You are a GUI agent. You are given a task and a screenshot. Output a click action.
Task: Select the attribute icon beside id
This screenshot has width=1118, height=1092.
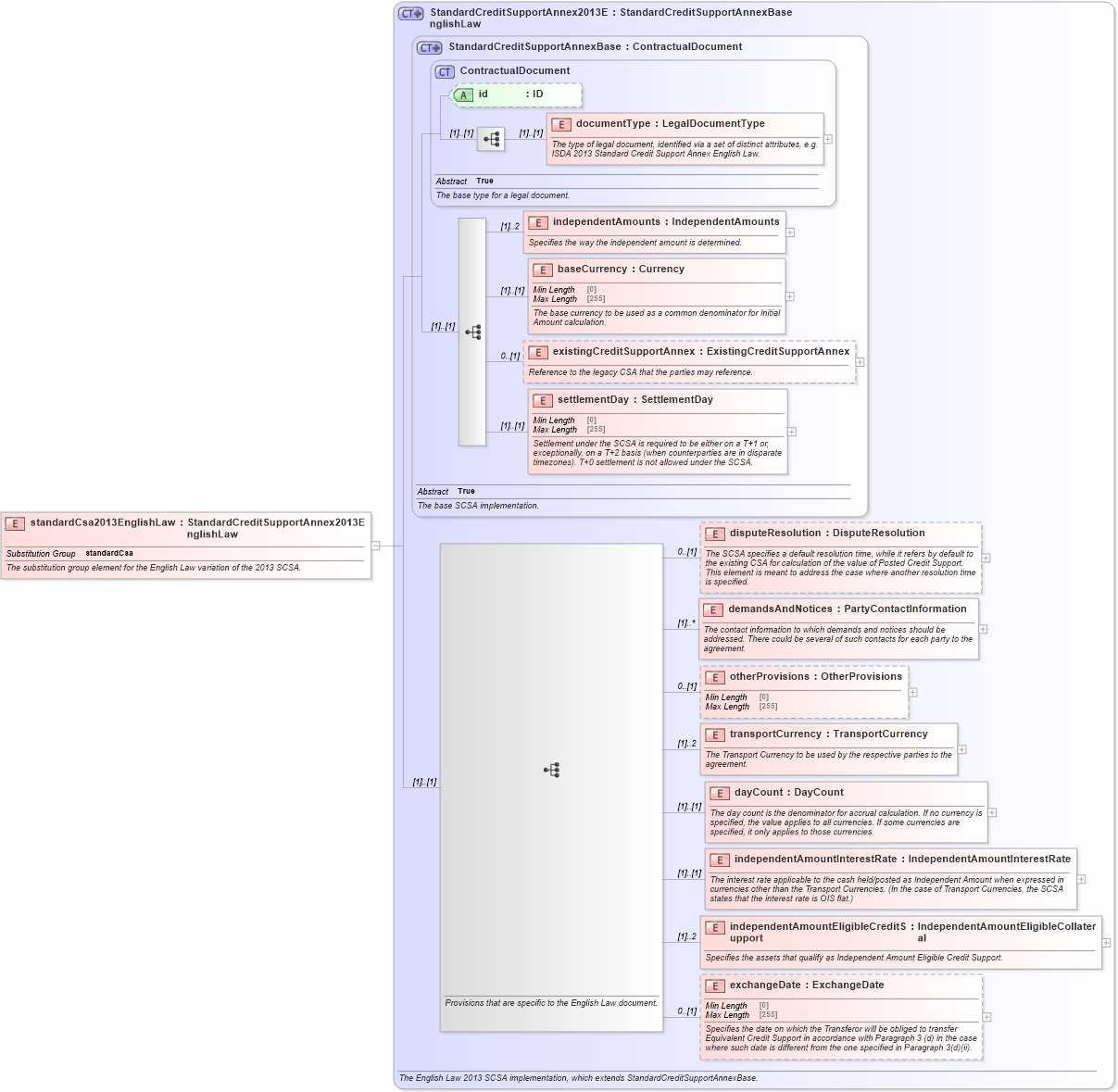462,94
